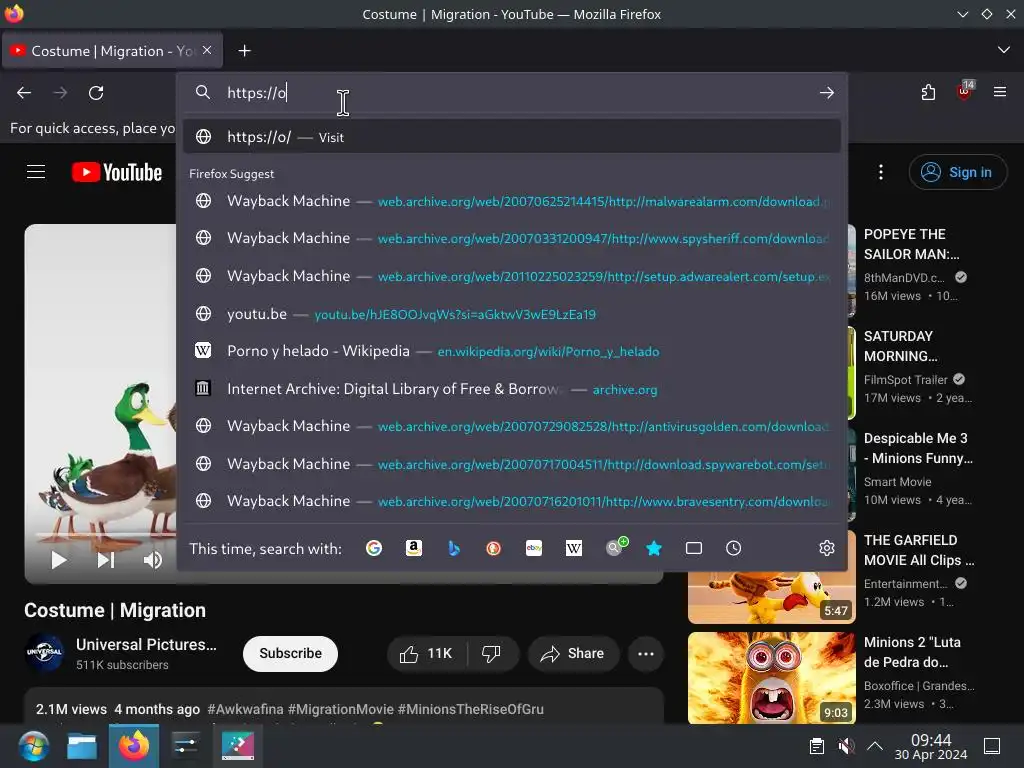Search with Wikipedia this time
1024x768 pixels.
[573, 548]
